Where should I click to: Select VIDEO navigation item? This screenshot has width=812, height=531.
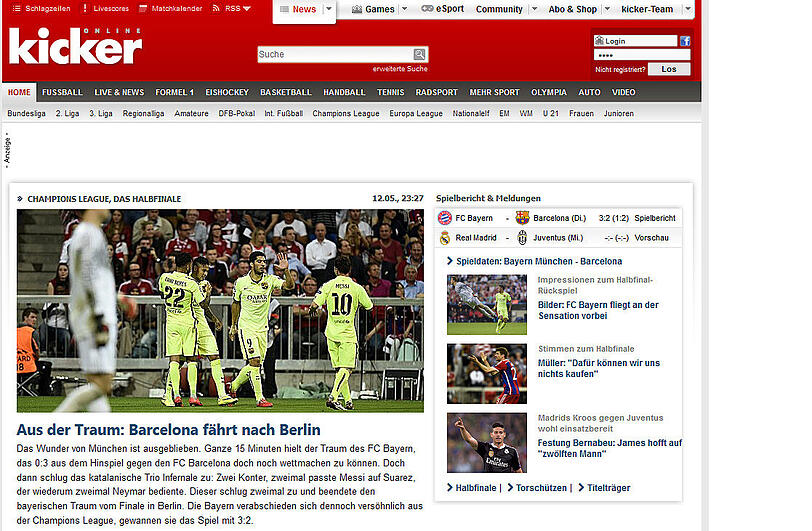624,92
